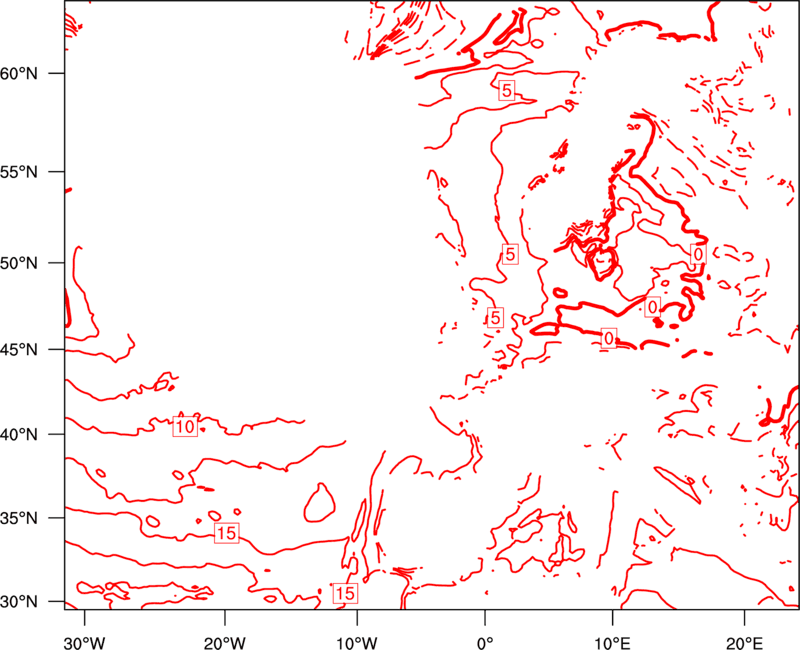
Task: Click the 35°N latitude axis label
Action: click(19, 518)
